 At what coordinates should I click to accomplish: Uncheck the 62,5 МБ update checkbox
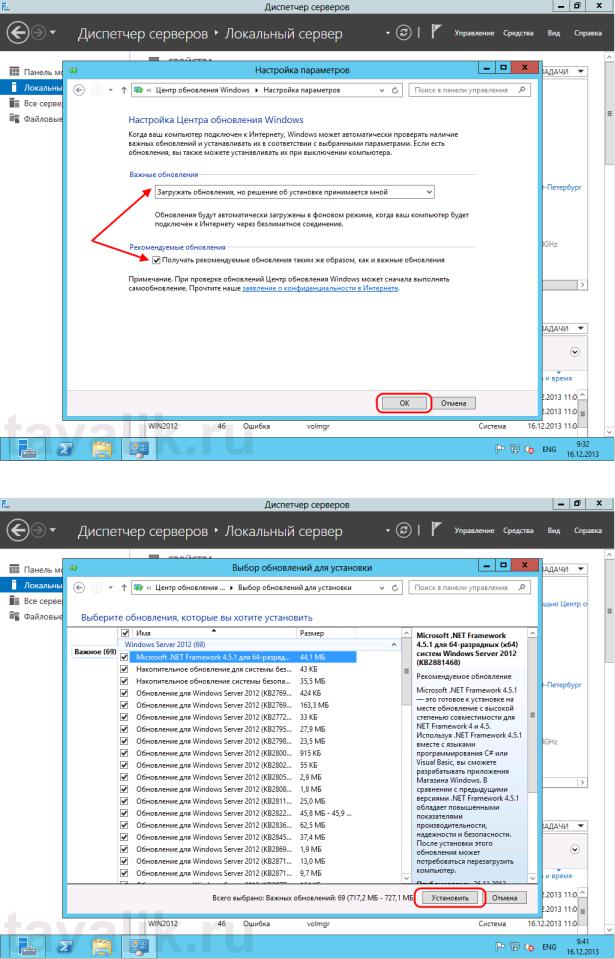[x=125, y=825]
